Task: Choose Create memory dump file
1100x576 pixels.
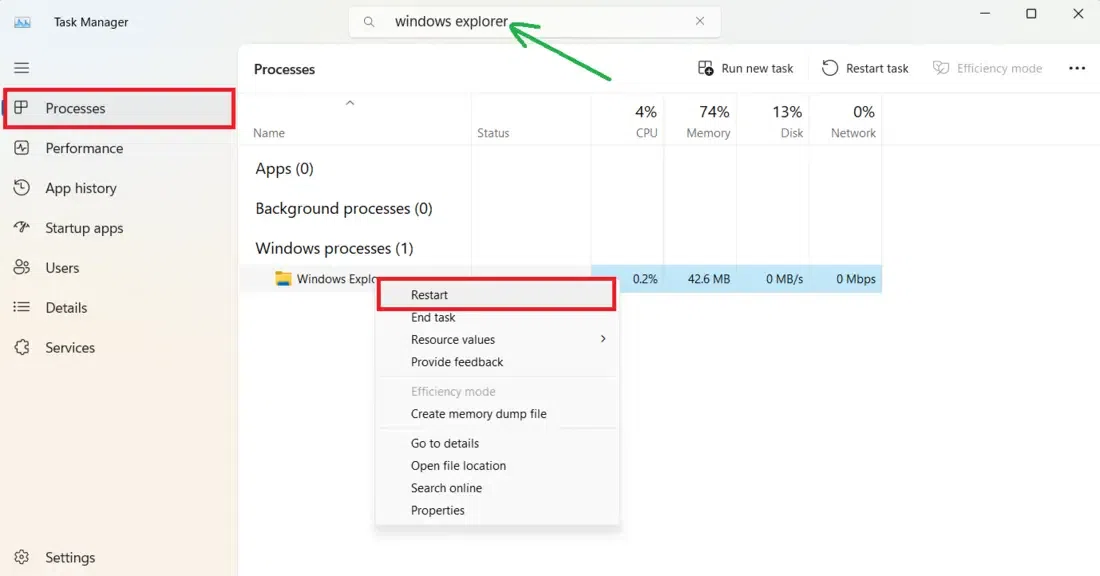Action: pyautogui.click(x=497, y=414)
